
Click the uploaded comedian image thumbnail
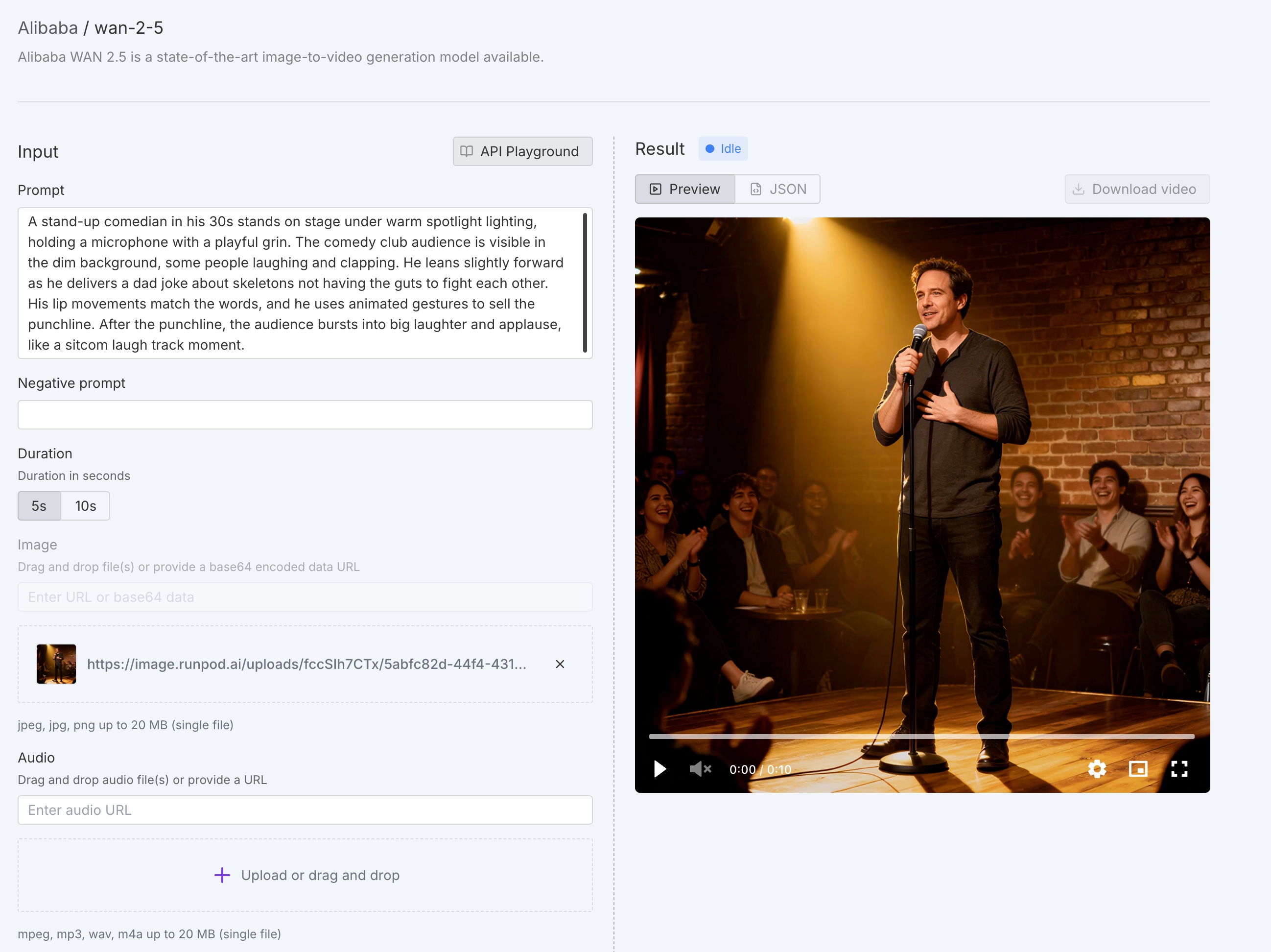click(x=56, y=664)
